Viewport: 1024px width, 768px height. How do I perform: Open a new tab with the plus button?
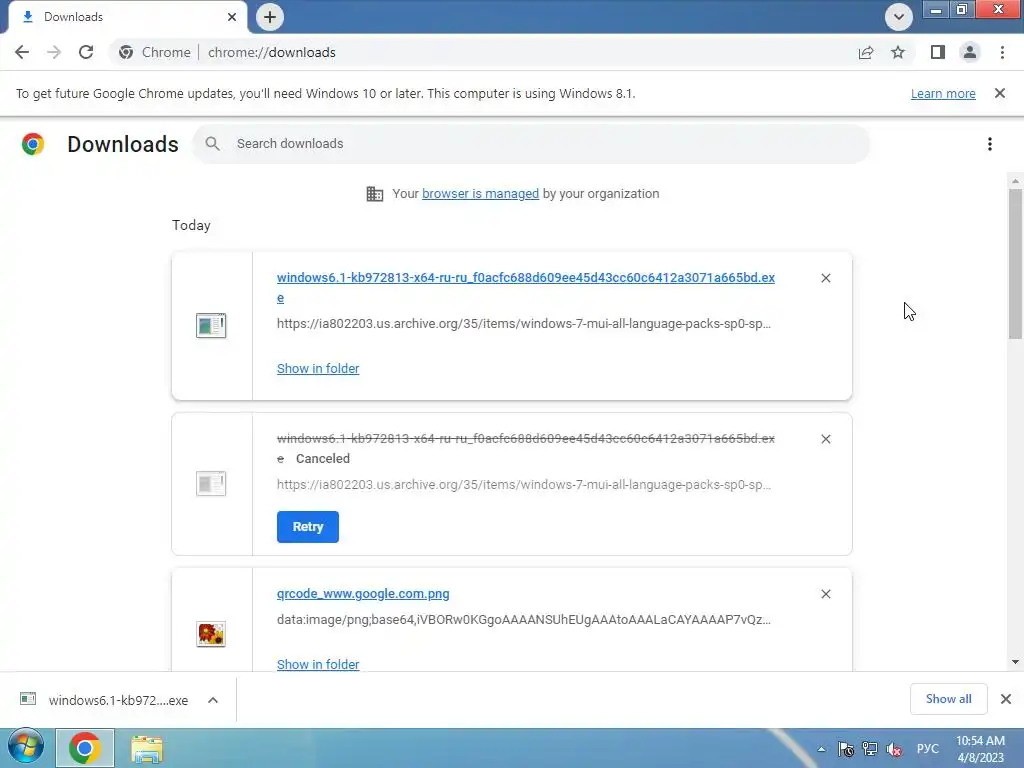(270, 17)
